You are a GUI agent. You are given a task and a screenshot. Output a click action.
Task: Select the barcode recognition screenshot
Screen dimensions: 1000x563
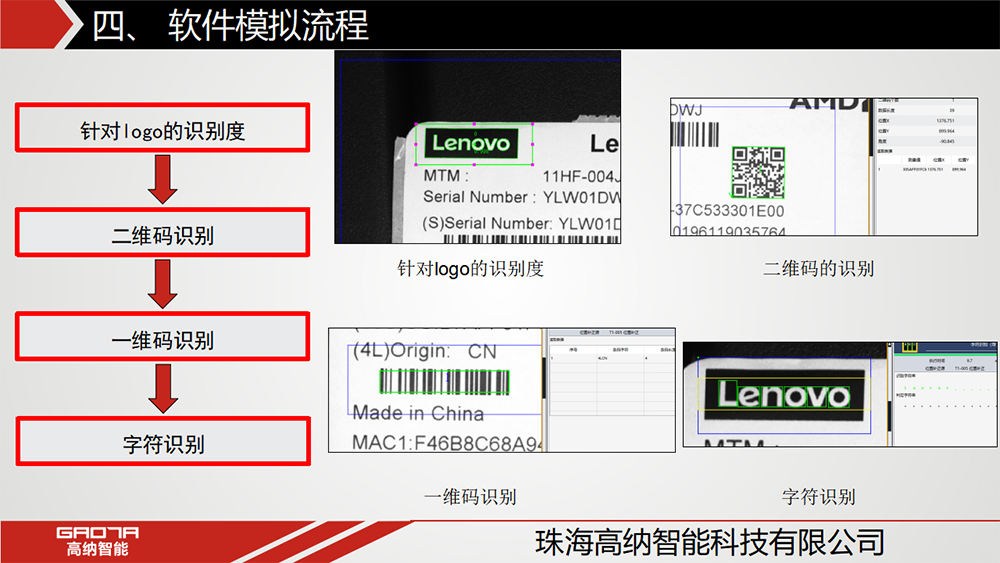[x=502, y=390]
